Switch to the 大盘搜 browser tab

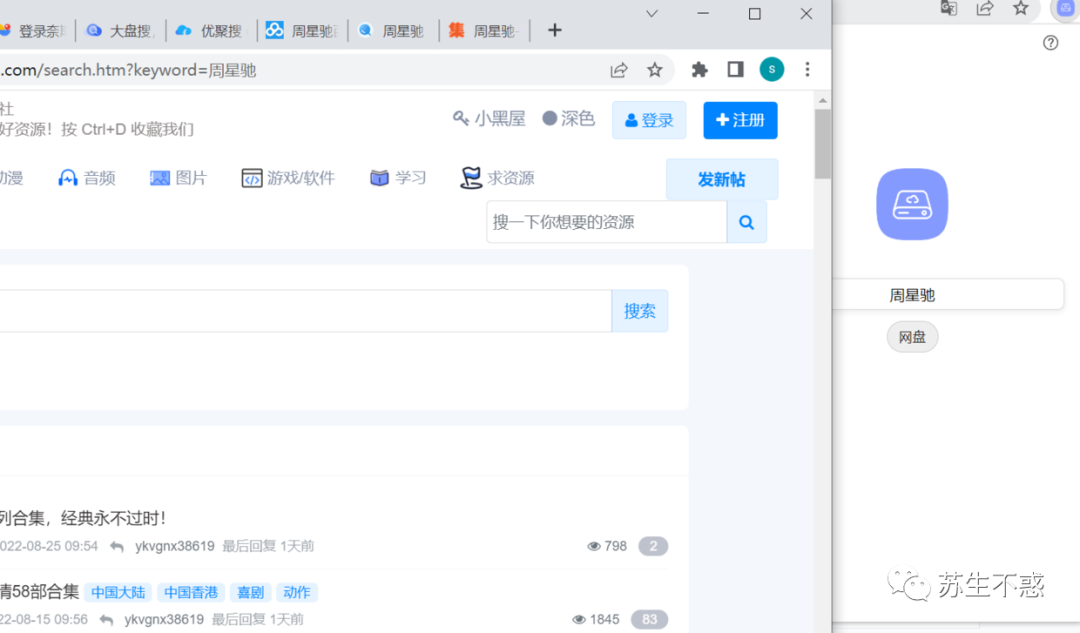pyautogui.click(x=121, y=31)
